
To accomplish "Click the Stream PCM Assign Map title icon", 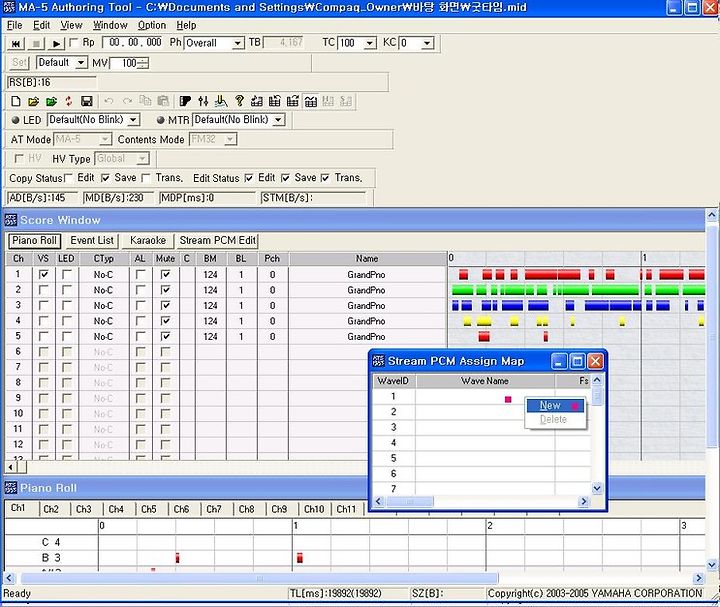I will click(x=378, y=361).
